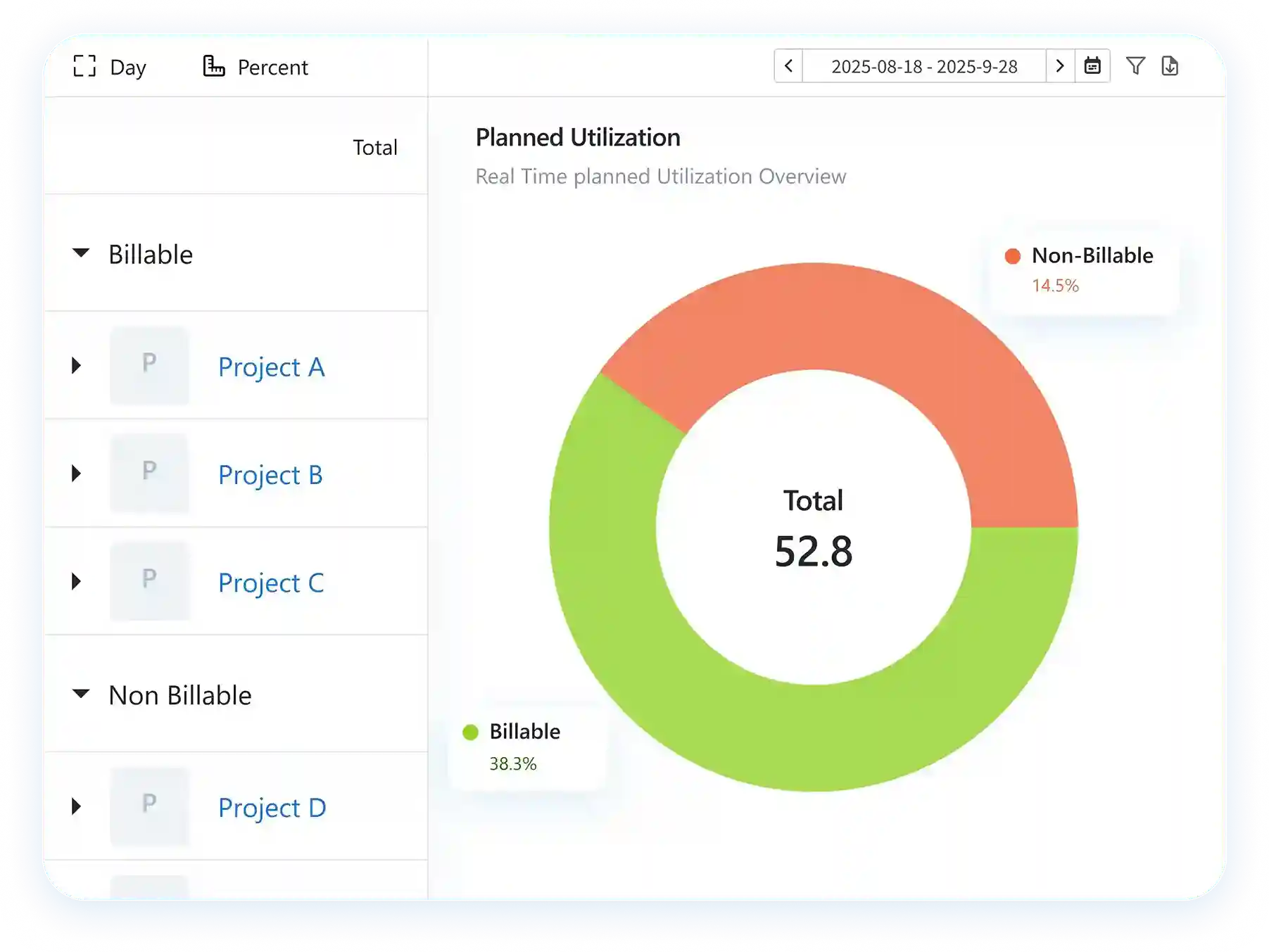Click Project A avatar thumbnail

pos(149,366)
